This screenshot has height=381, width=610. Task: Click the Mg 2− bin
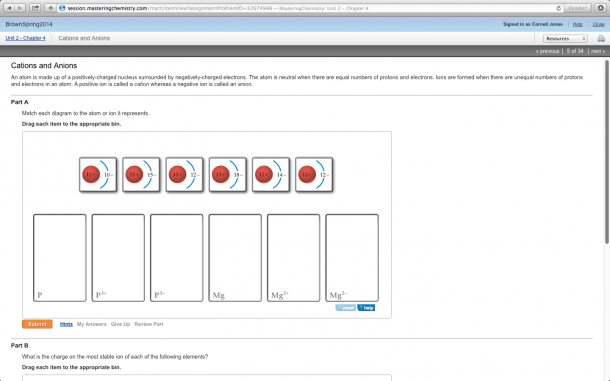(352, 258)
